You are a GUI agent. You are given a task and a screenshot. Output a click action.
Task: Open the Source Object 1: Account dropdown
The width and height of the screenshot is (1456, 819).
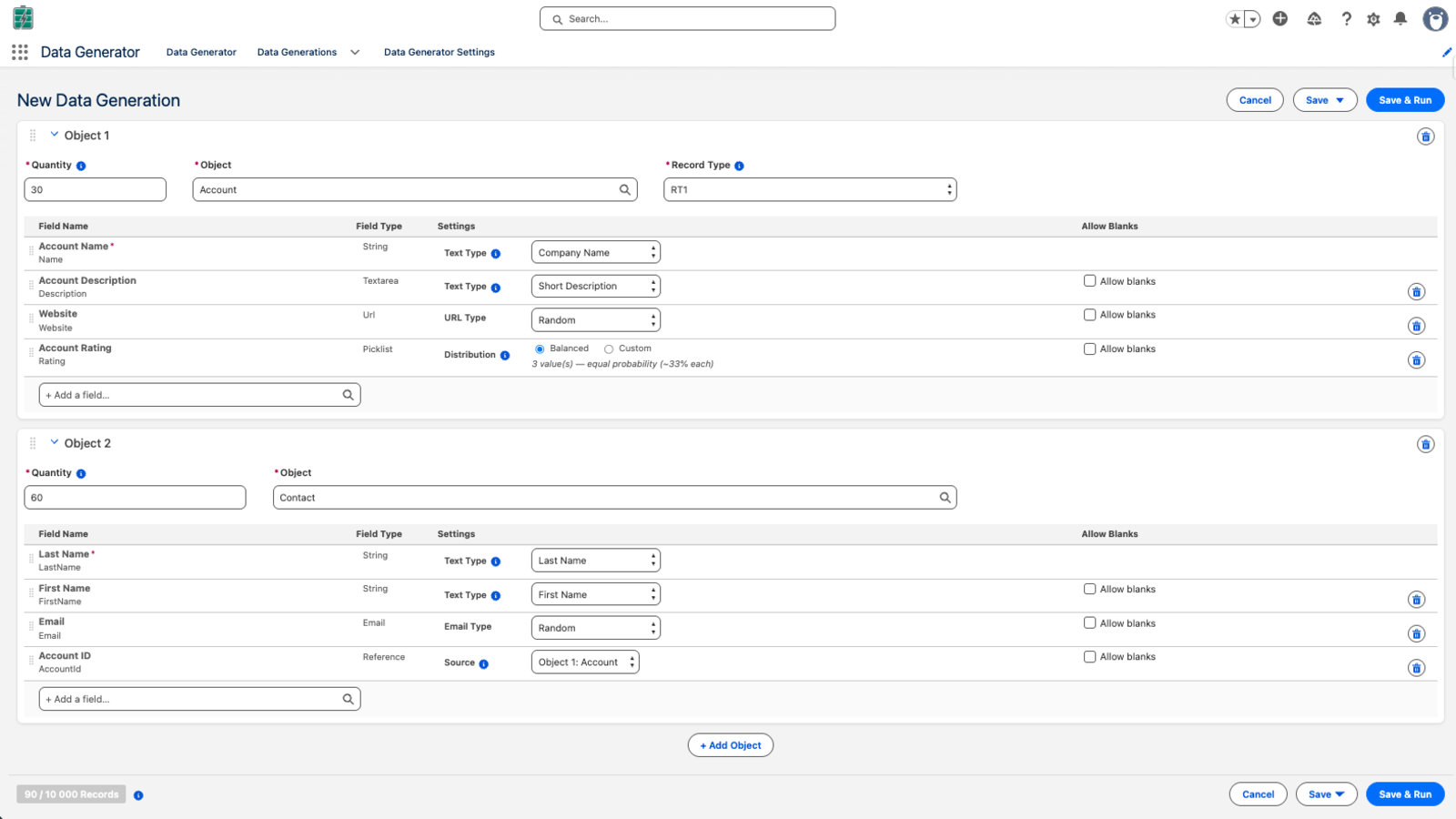coord(585,662)
